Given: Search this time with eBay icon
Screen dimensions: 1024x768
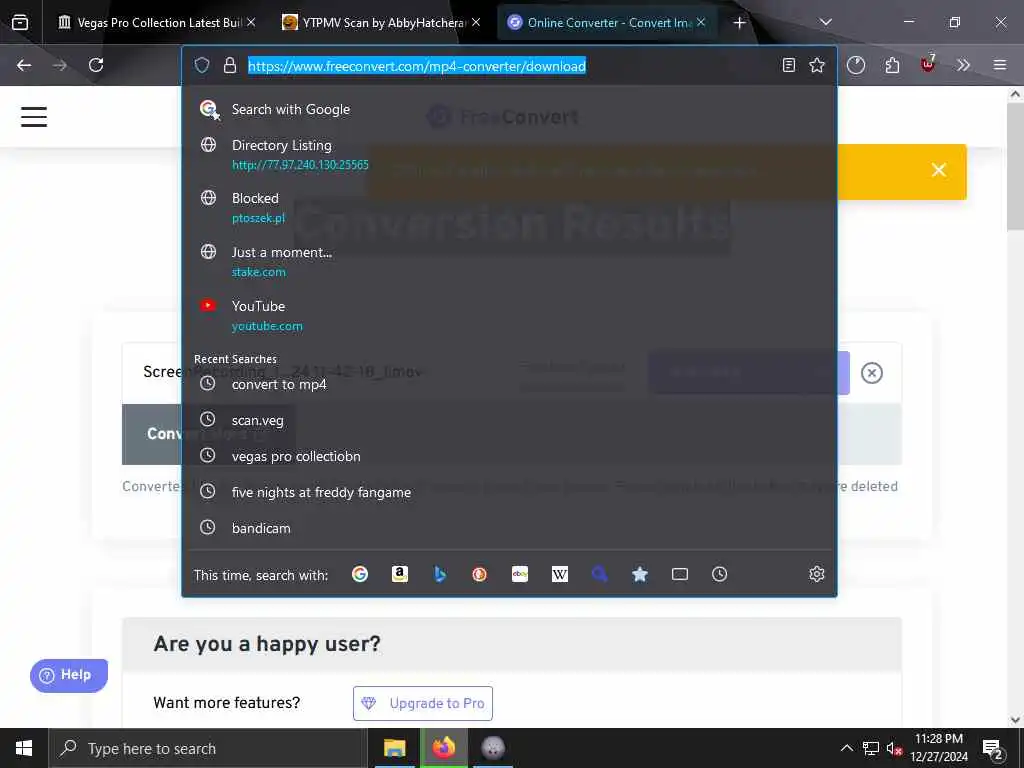Looking at the screenshot, I should click(520, 574).
